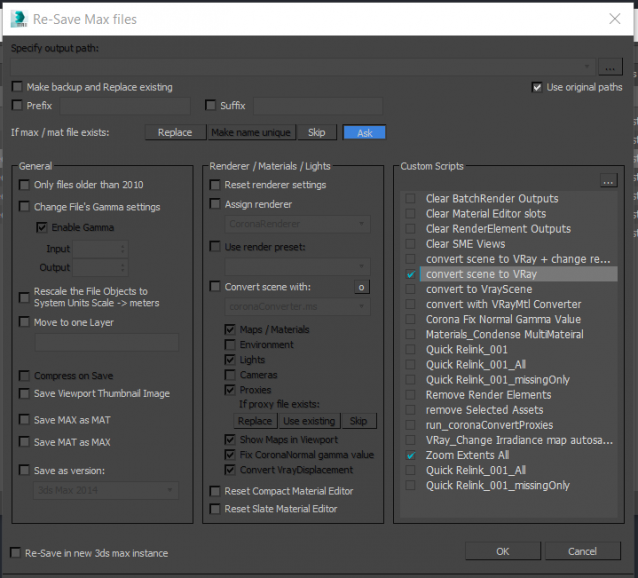Enable the Suffix checkbox
This screenshot has height=578, width=638.
pos(211,105)
